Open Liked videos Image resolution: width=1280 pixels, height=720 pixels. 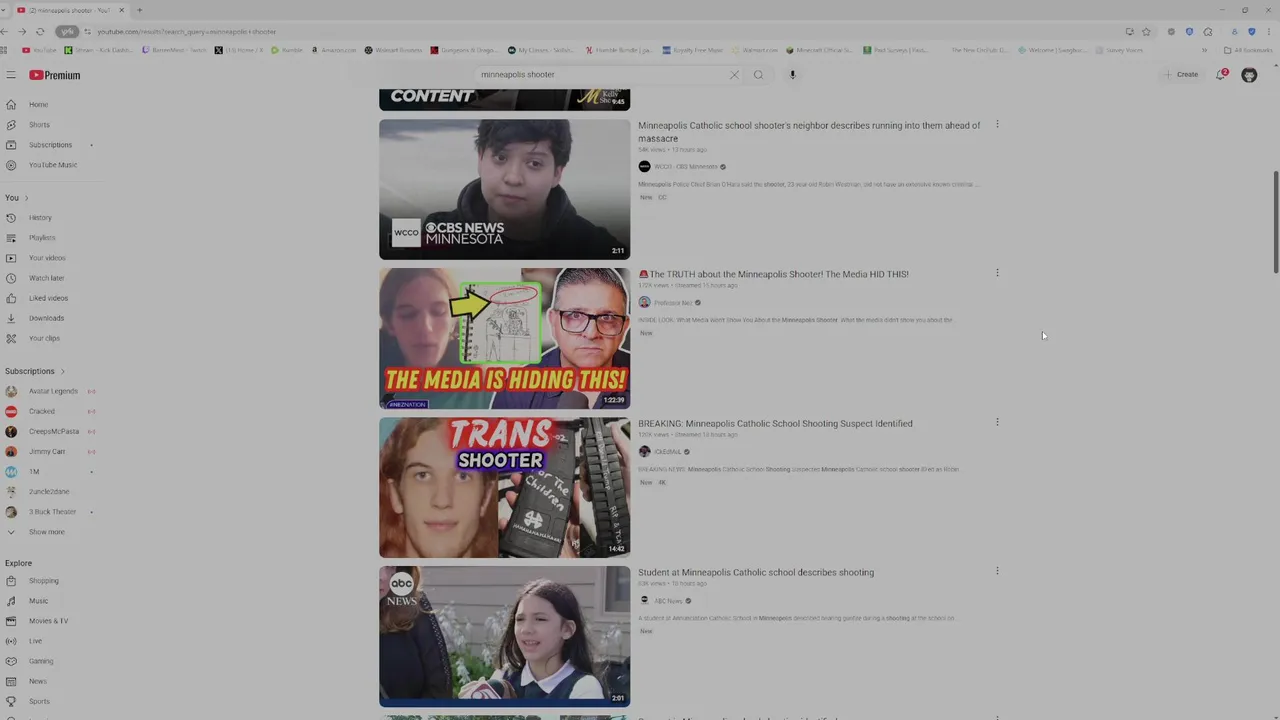[x=48, y=298]
